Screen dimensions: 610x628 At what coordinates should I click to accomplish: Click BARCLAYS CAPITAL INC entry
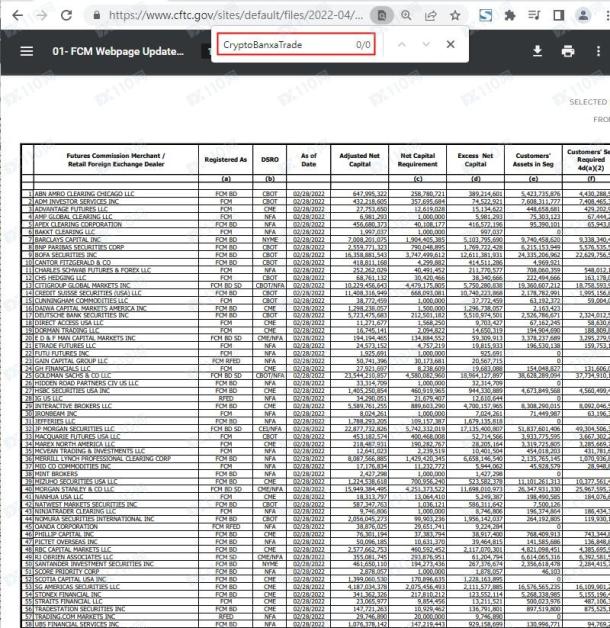point(67,240)
